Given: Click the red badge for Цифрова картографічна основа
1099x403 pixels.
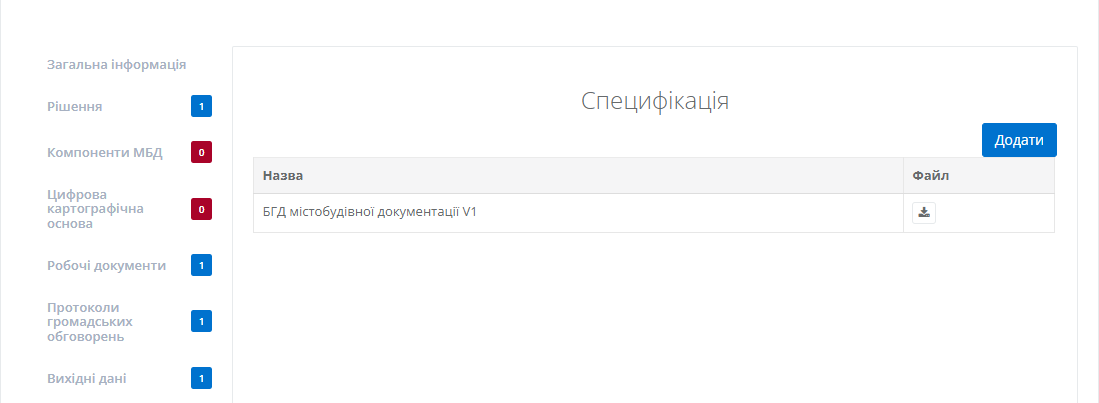Looking at the screenshot, I should pos(201,209).
